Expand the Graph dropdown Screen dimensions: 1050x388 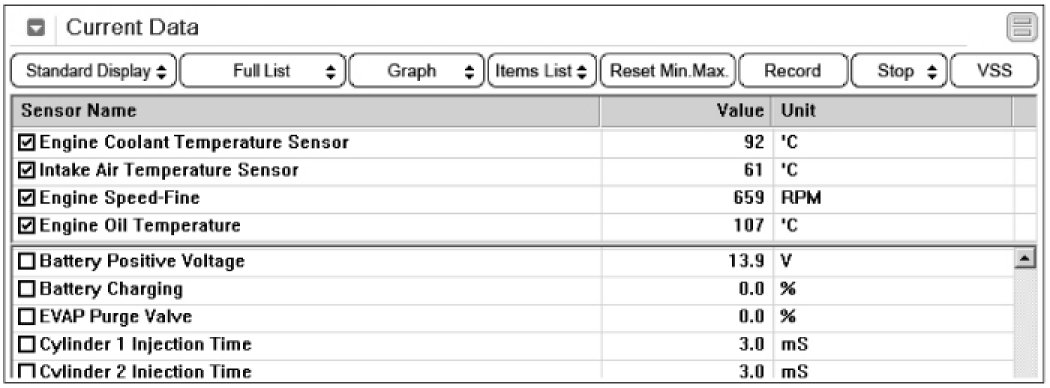[x=416, y=71]
